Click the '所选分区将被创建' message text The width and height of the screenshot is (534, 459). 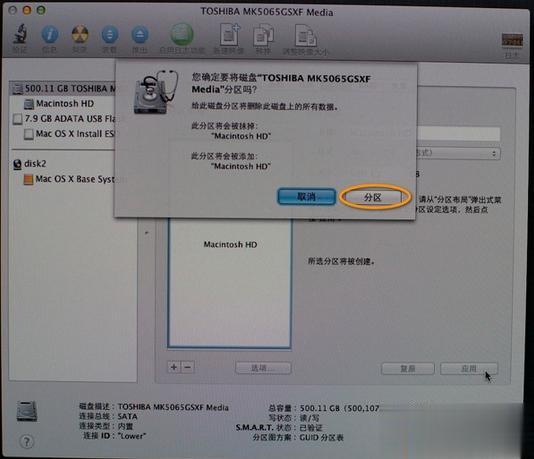pos(342,262)
